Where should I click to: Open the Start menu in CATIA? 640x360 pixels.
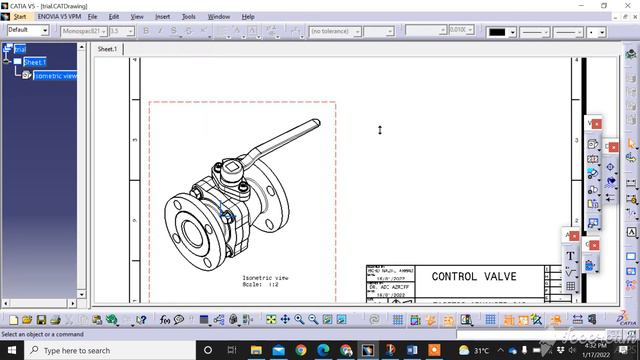[20, 17]
